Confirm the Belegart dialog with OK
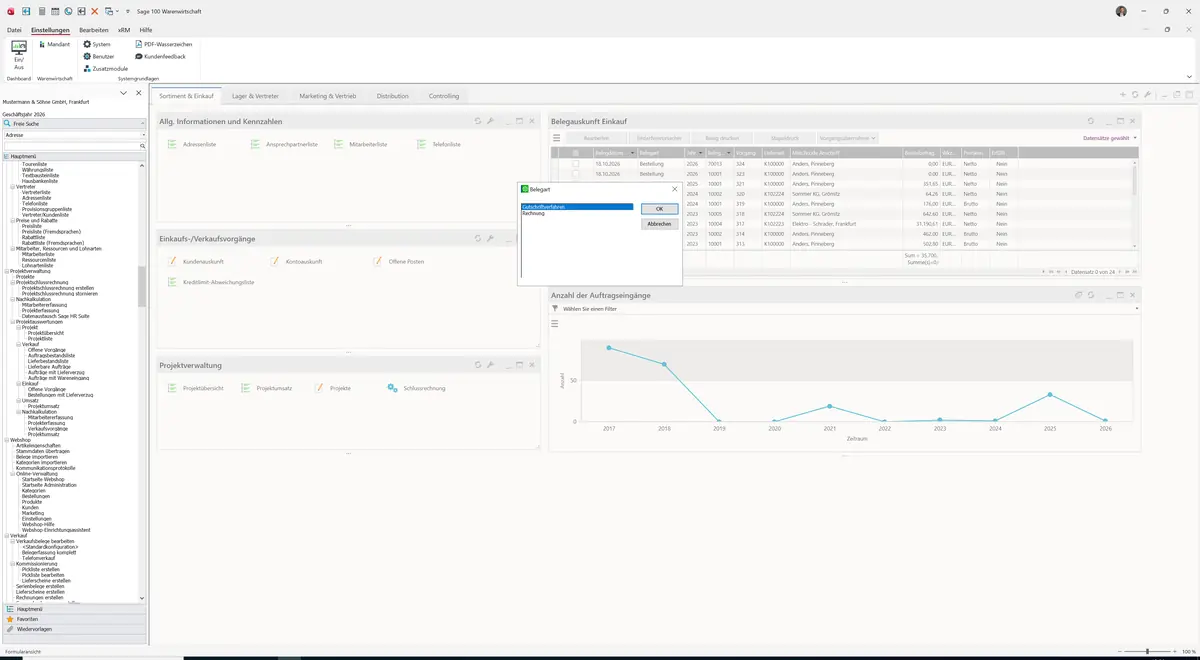This screenshot has width=1200, height=660. tap(659, 209)
